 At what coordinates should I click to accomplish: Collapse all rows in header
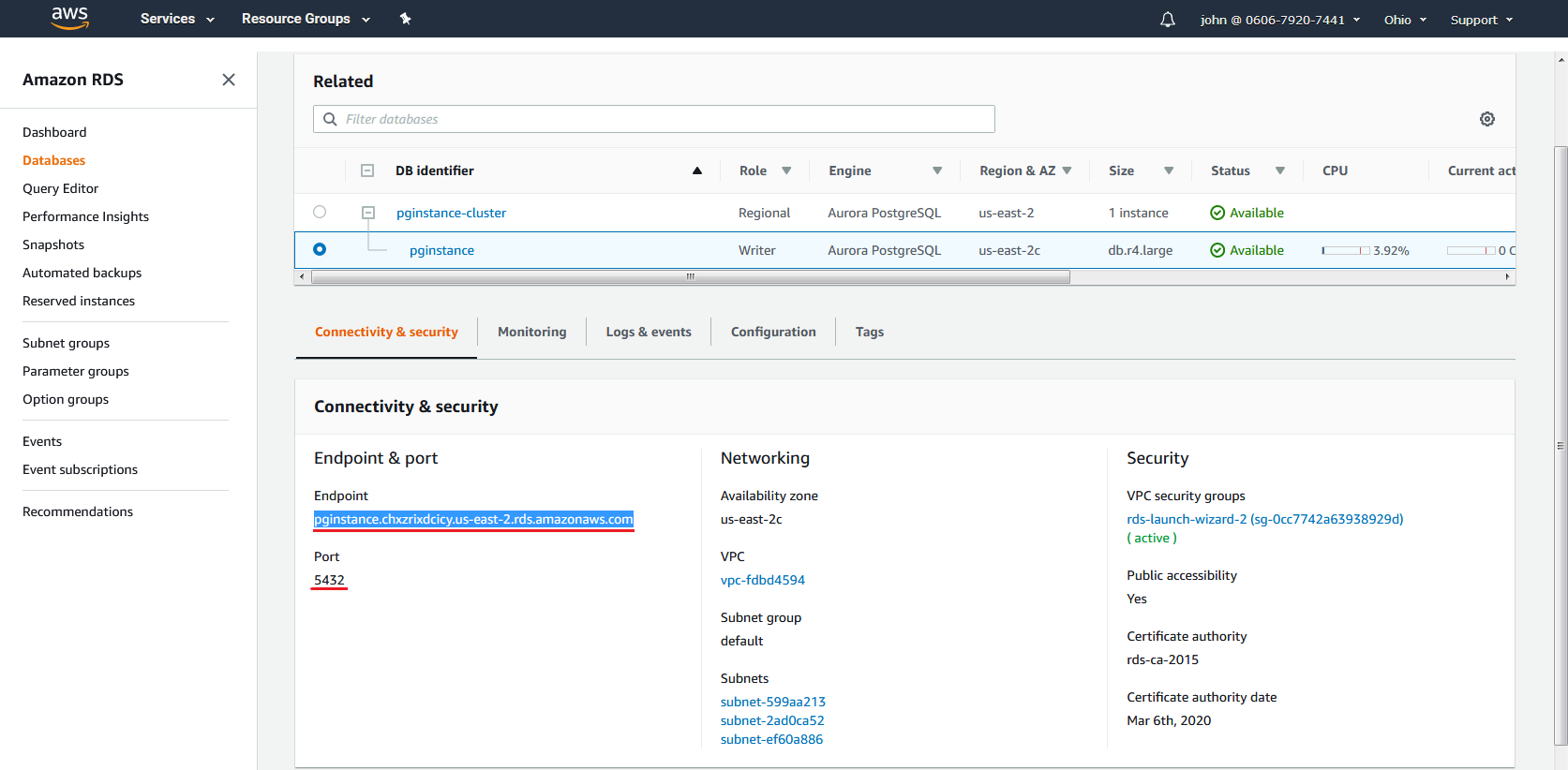coord(367,170)
